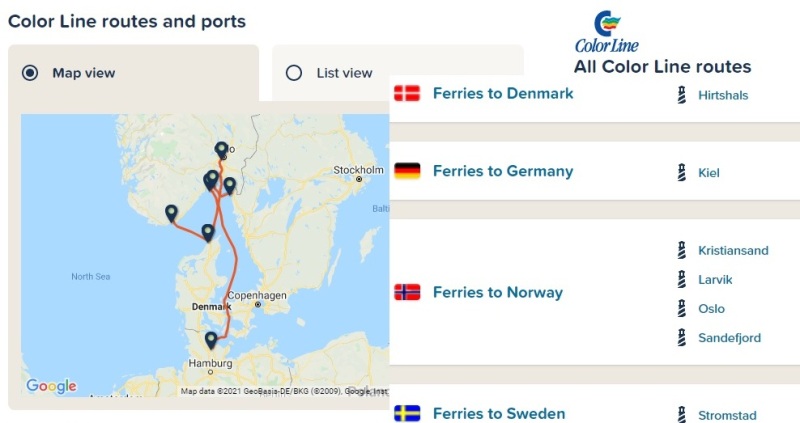Viewport: 800px width, 423px height.
Task: Open the Sandefjord port link
Action: coord(730,338)
